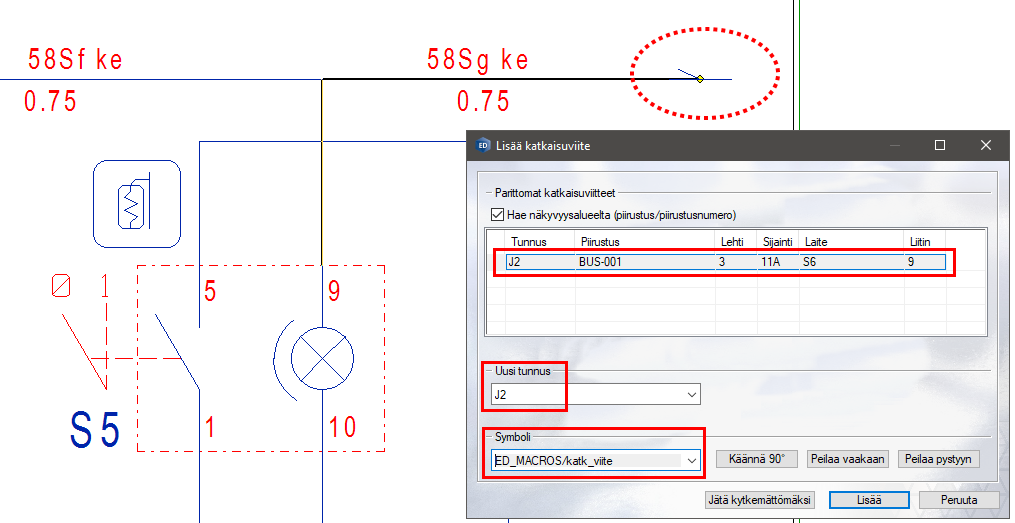Click the Käännä 90° button
This screenshot has width=1015, height=523.
click(x=756, y=459)
